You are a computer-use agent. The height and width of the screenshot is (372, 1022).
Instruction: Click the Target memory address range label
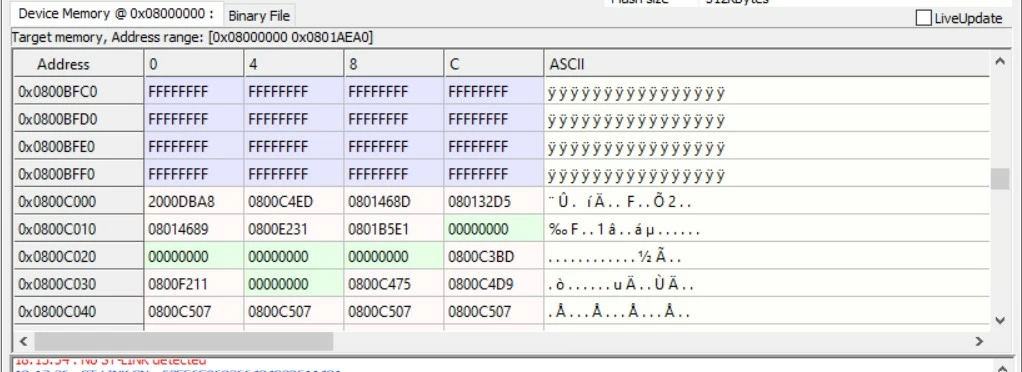click(192, 38)
